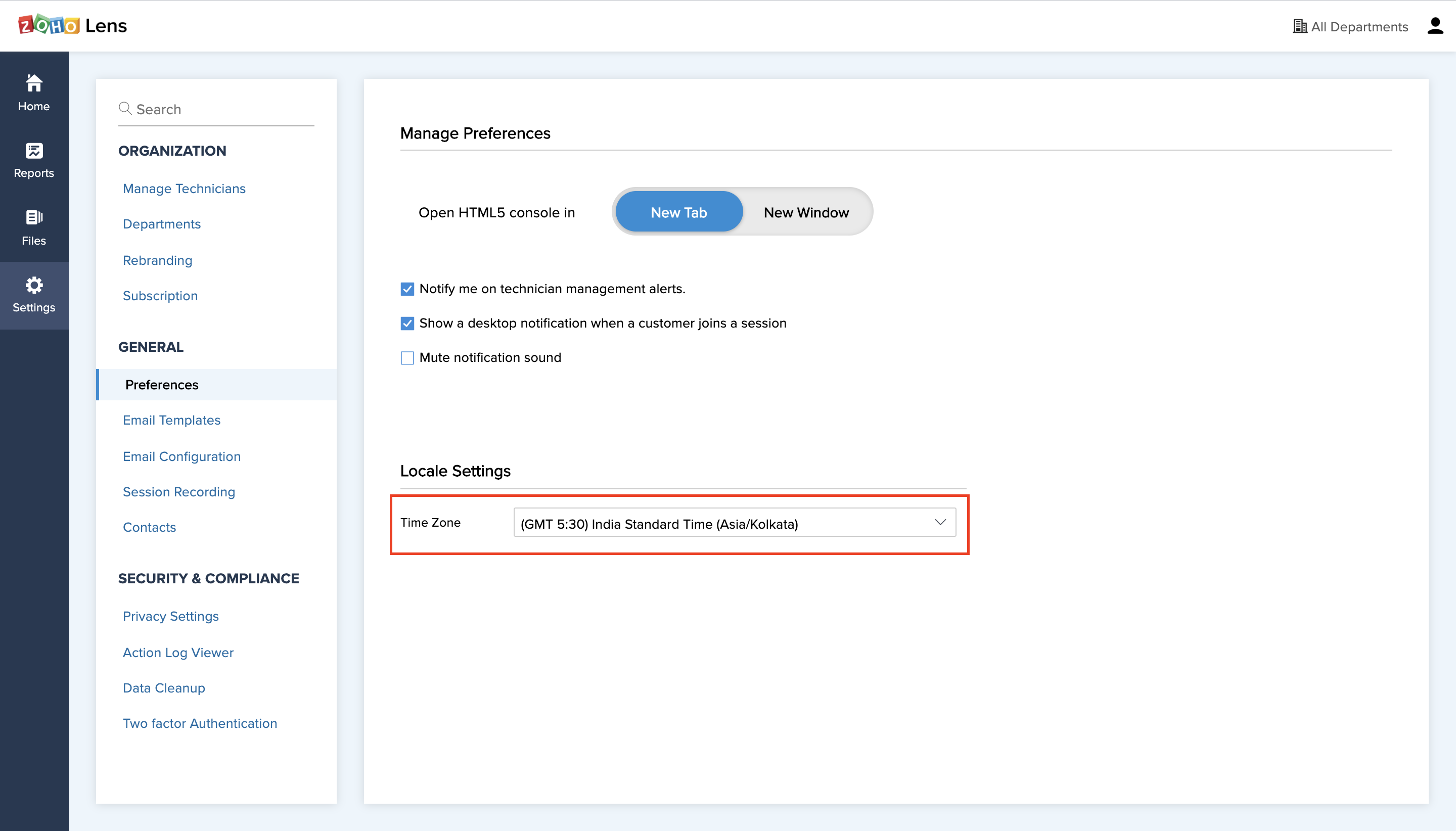The height and width of the screenshot is (831, 1456).
Task: Open the Reports icon in sidebar
Action: point(34,151)
